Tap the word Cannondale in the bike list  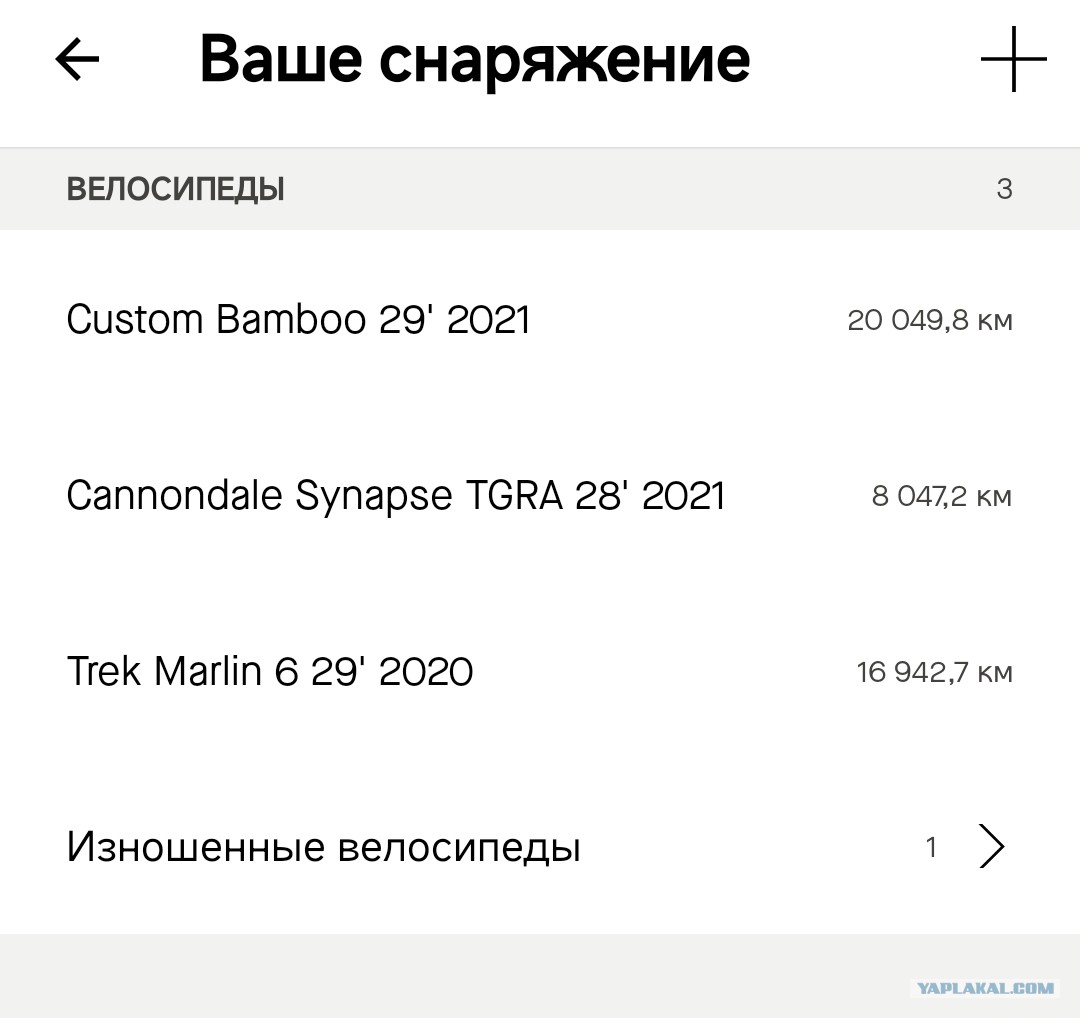point(174,496)
